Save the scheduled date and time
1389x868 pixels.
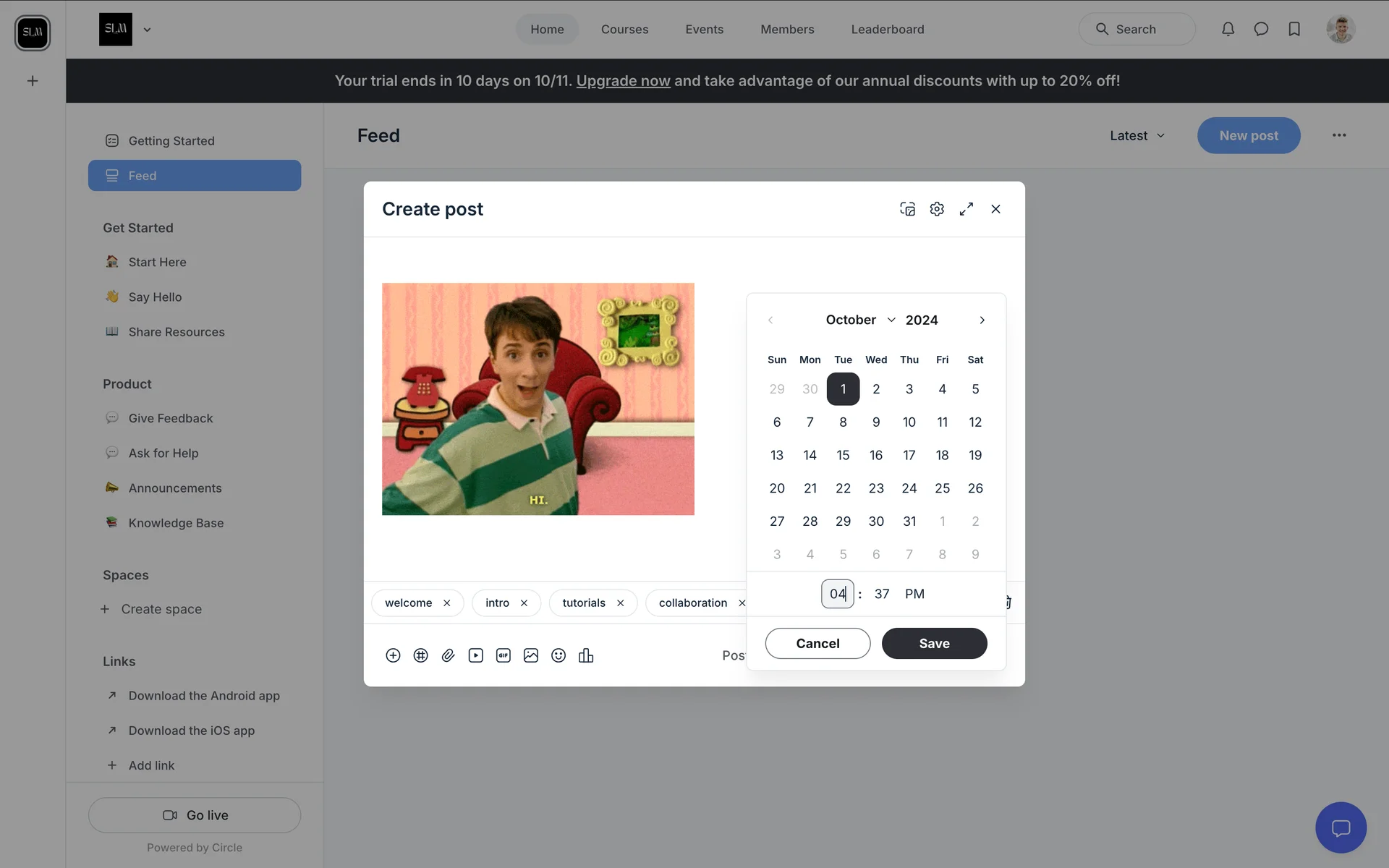[934, 644]
